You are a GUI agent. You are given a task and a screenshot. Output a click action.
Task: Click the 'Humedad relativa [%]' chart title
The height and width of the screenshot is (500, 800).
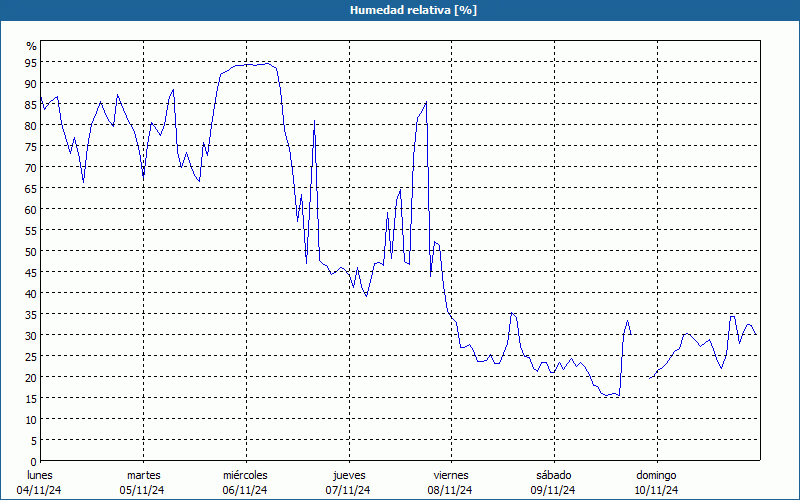click(413, 10)
